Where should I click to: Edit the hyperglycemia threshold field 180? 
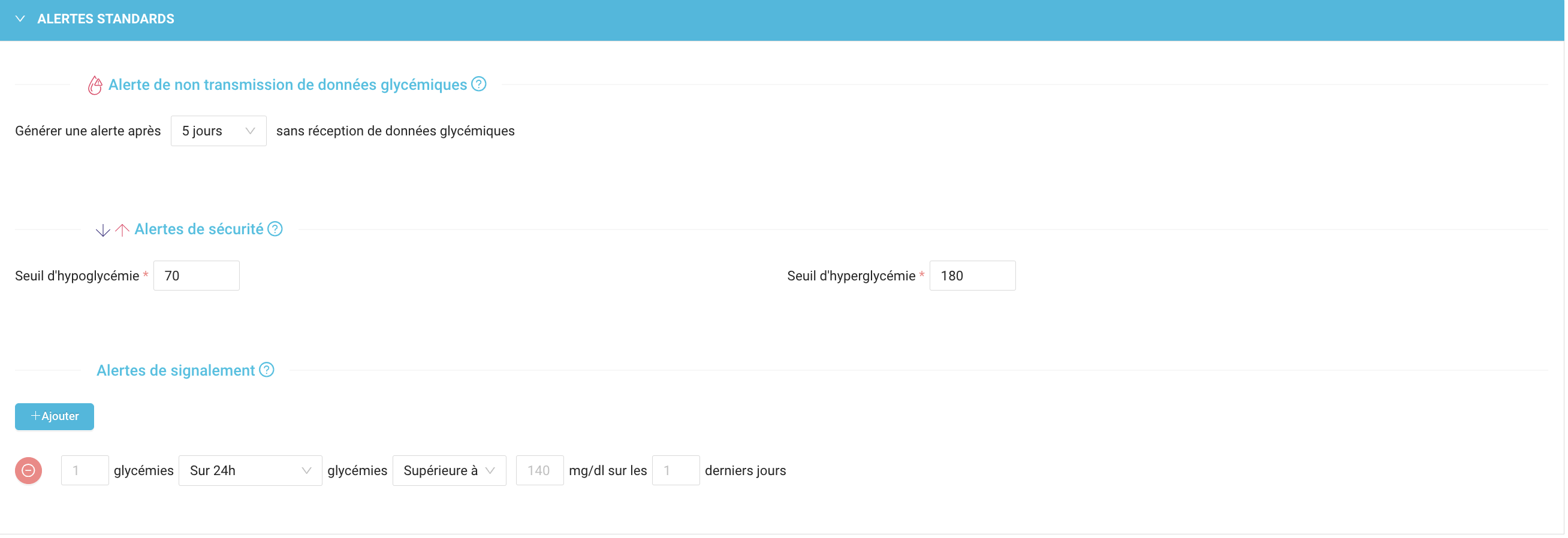[x=974, y=276]
